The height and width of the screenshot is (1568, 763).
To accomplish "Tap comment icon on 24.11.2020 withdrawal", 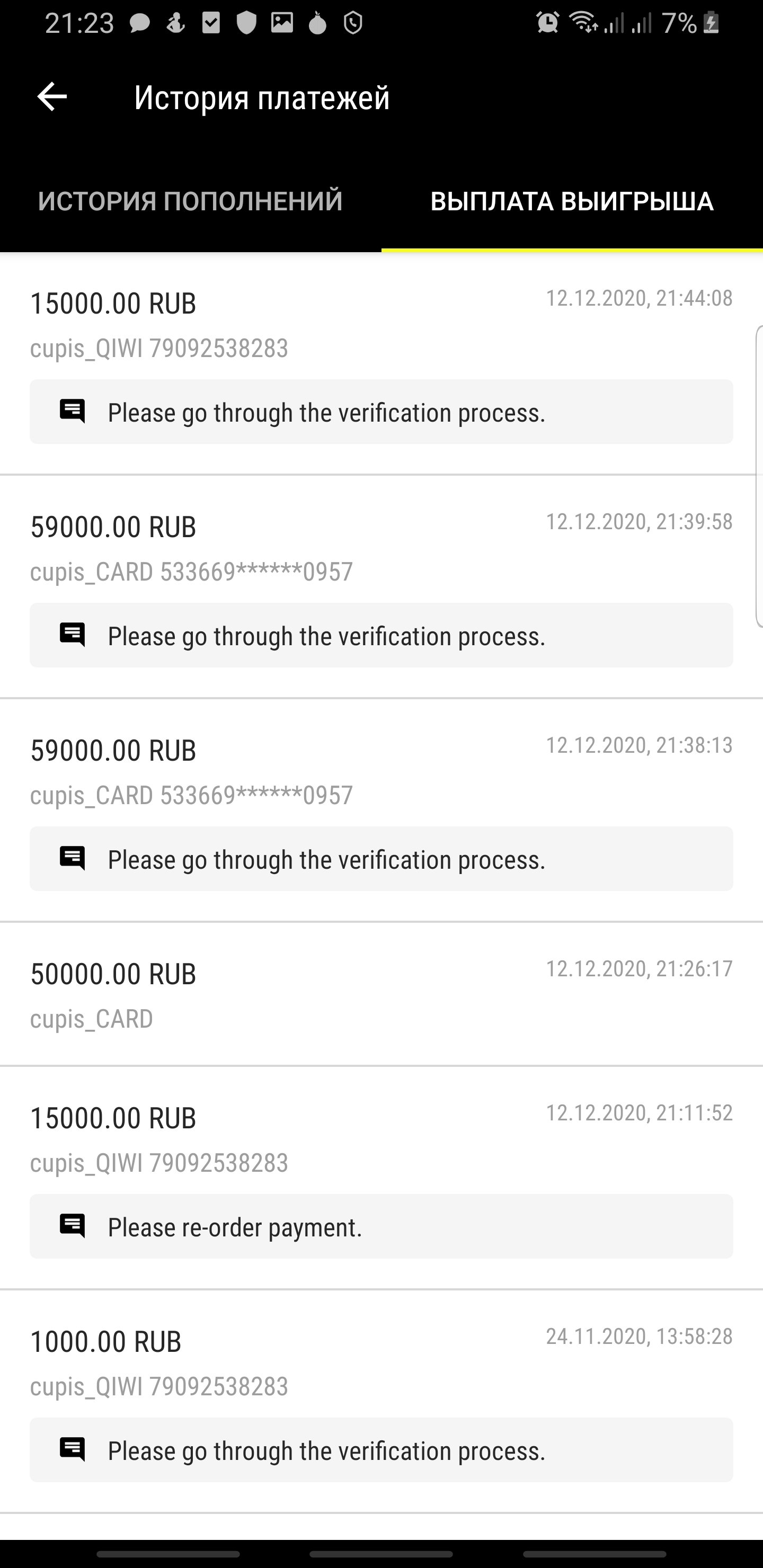I will pos(73,1449).
